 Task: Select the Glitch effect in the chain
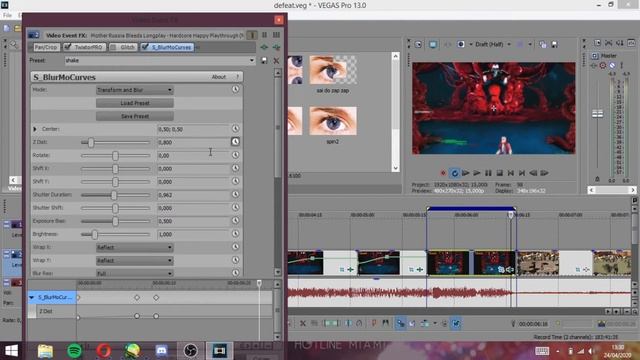coord(127,47)
